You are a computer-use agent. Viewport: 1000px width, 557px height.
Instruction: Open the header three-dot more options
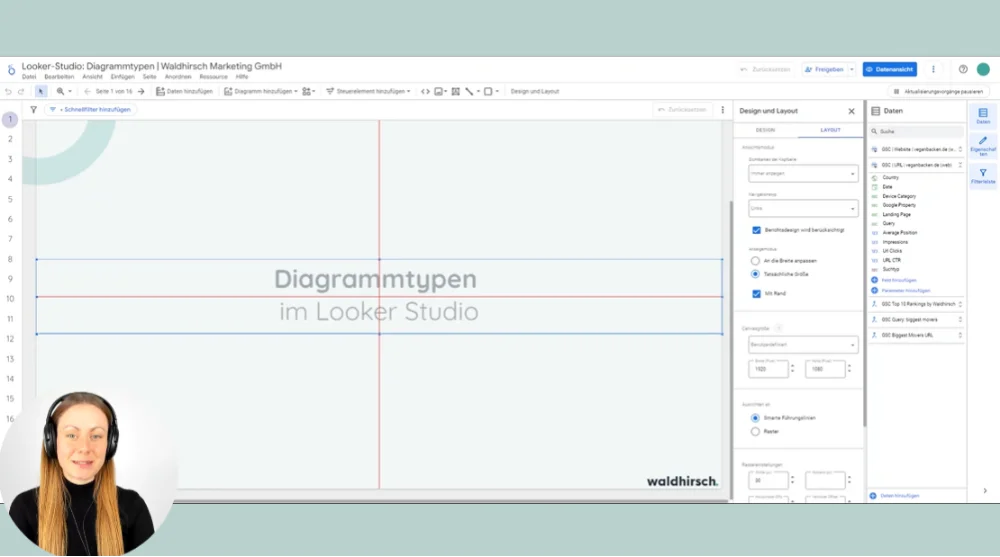tap(933, 69)
